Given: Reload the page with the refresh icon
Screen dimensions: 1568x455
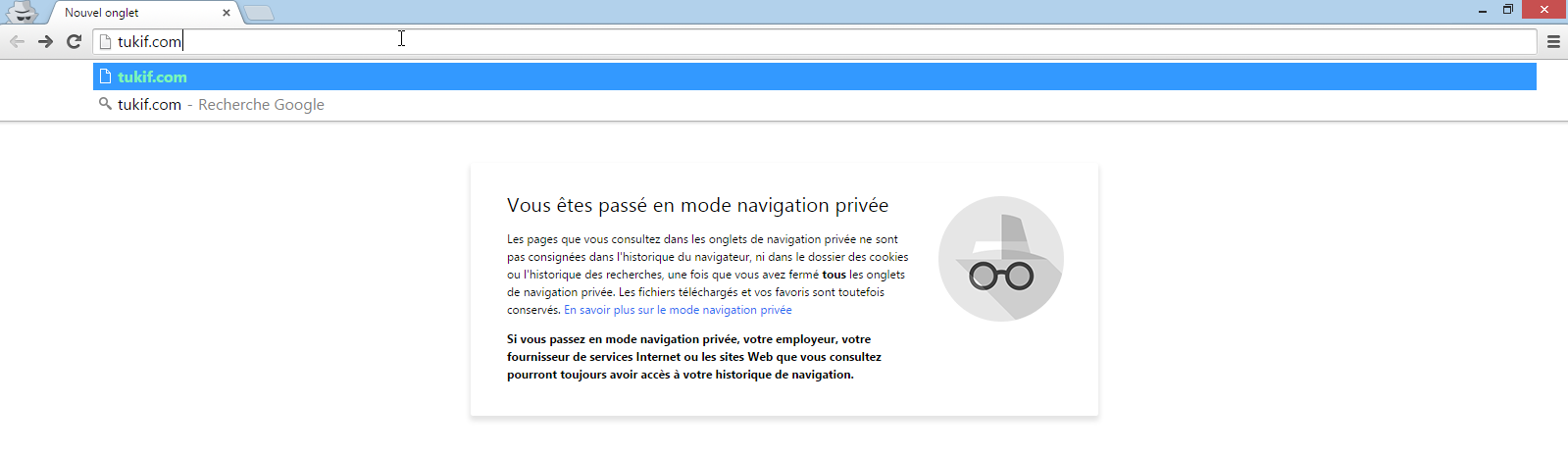Looking at the screenshot, I should tap(74, 41).
